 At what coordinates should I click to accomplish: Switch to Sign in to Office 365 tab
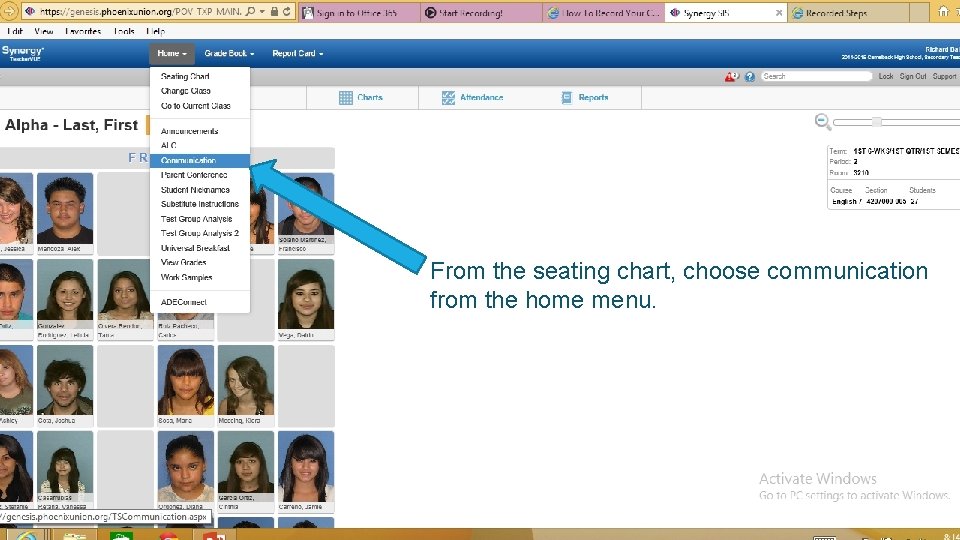(360, 12)
